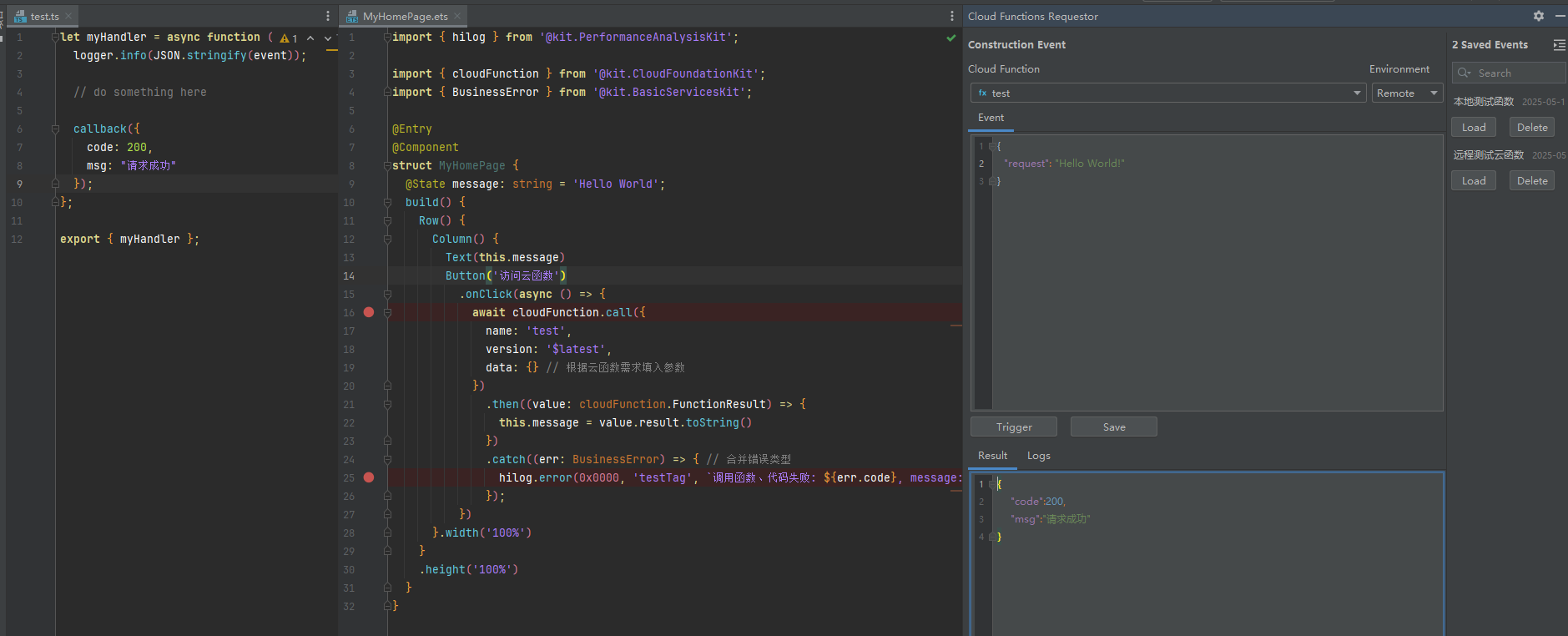Go to next highlighted problem in test.ts
Image resolution: width=1568 pixels, height=636 pixels.
(328, 38)
